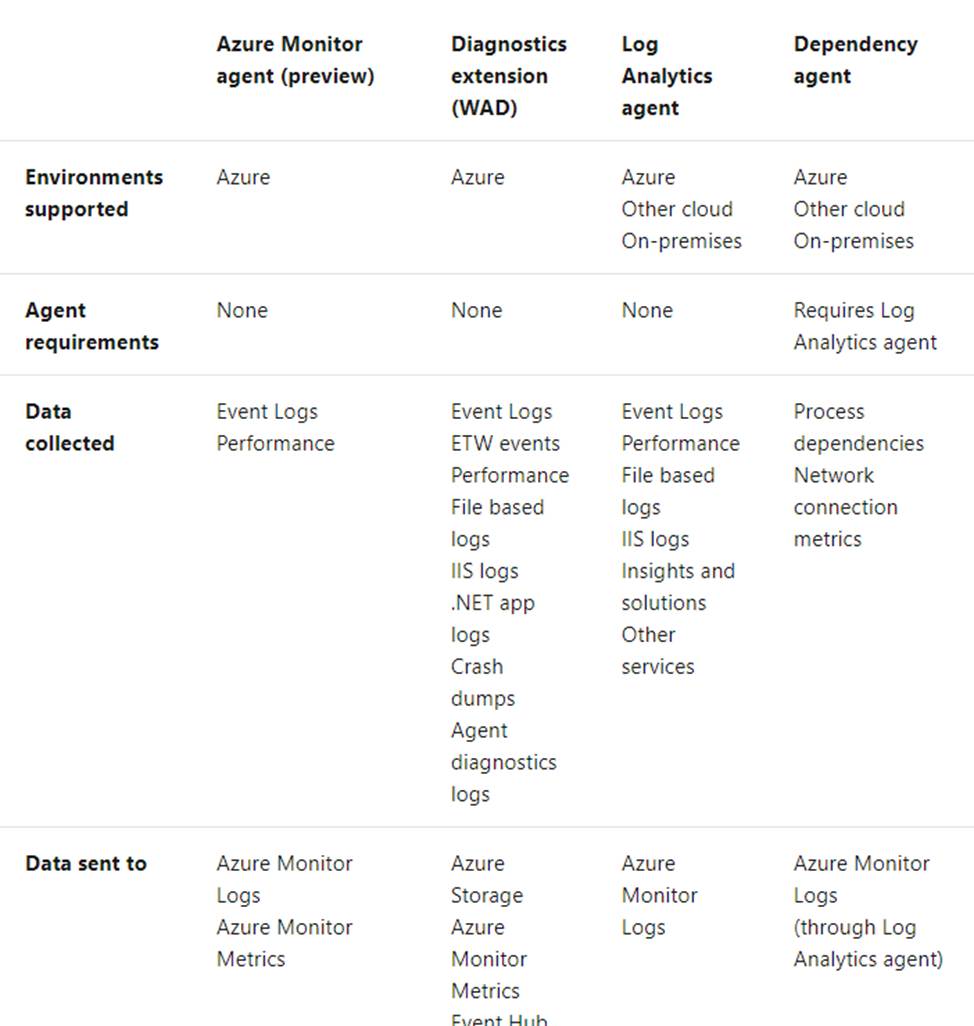974x1026 pixels.
Task: Select the Environments supported row header
Action: coord(94,193)
